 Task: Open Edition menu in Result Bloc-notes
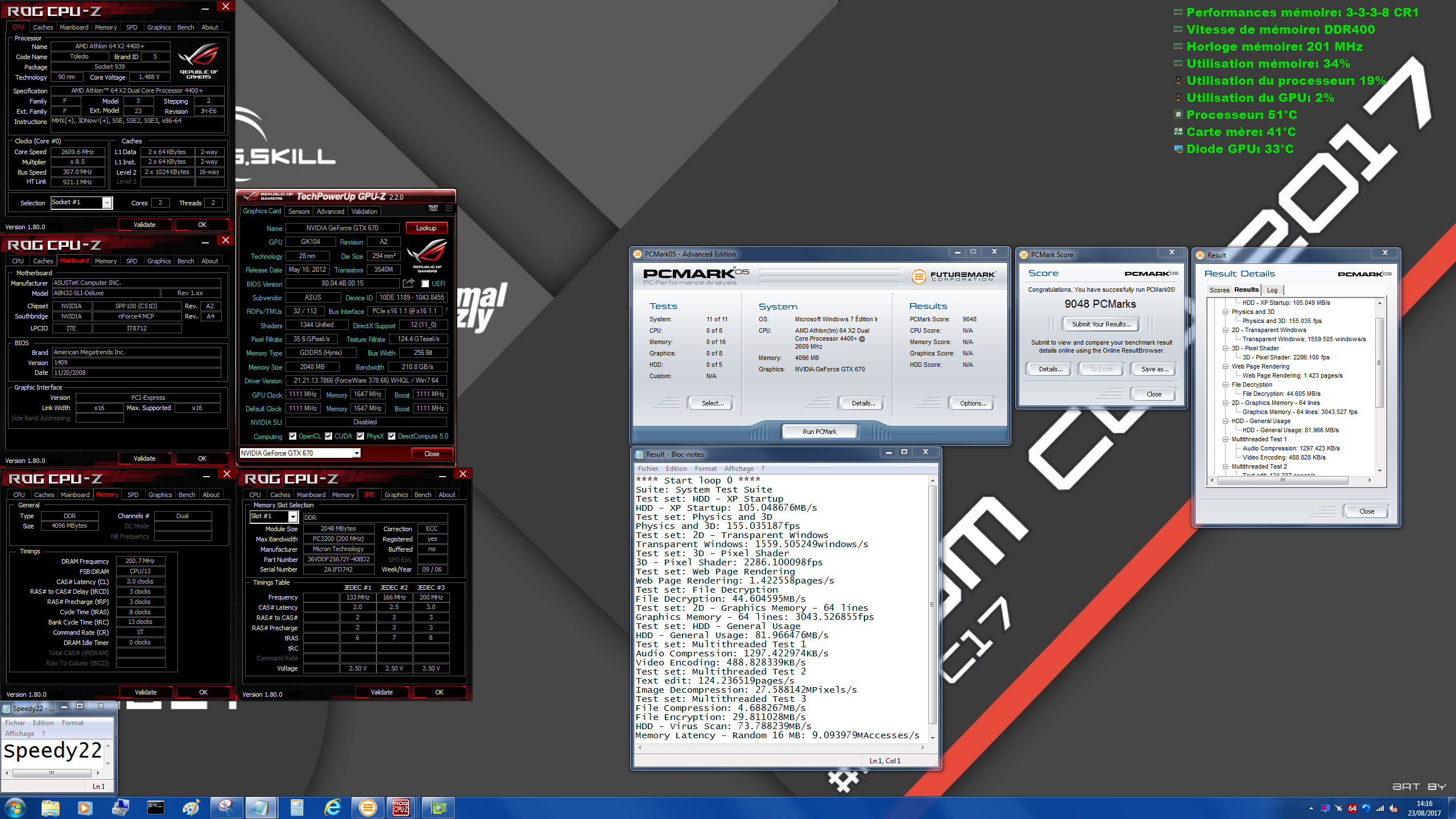[676, 469]
